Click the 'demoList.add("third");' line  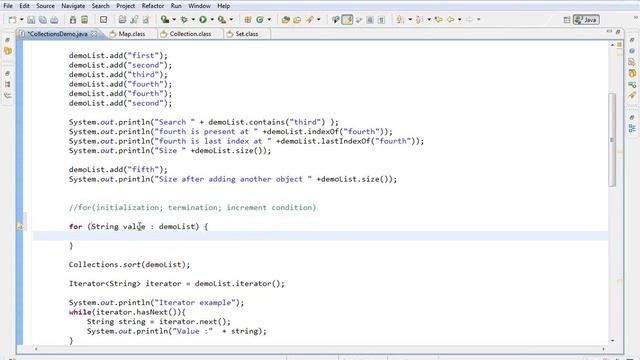click(118, 75)
